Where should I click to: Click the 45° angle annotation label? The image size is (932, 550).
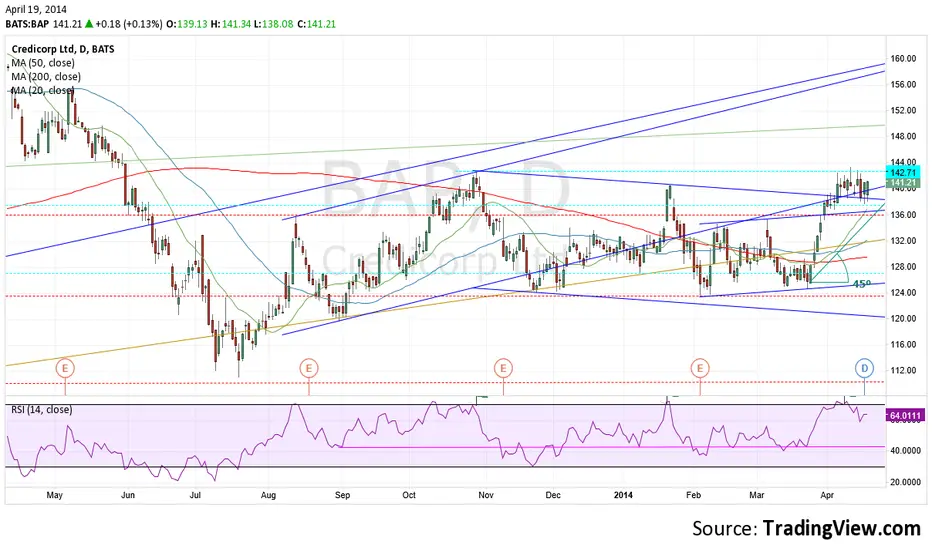861,284
